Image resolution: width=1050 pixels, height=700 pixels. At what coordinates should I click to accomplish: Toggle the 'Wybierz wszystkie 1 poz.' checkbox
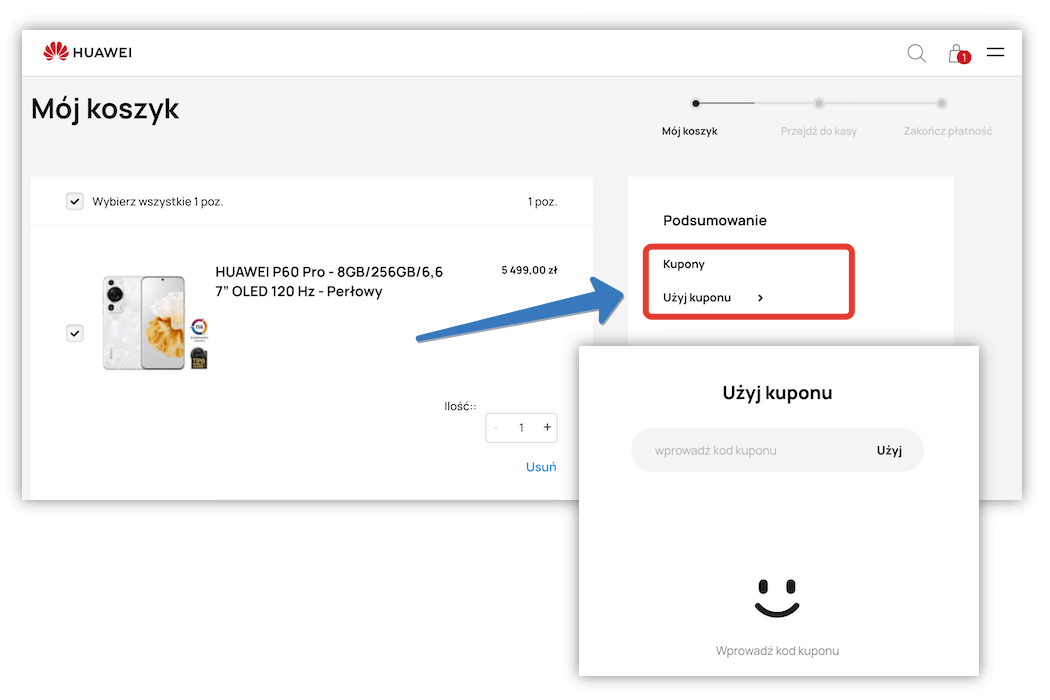click(74, 201)
